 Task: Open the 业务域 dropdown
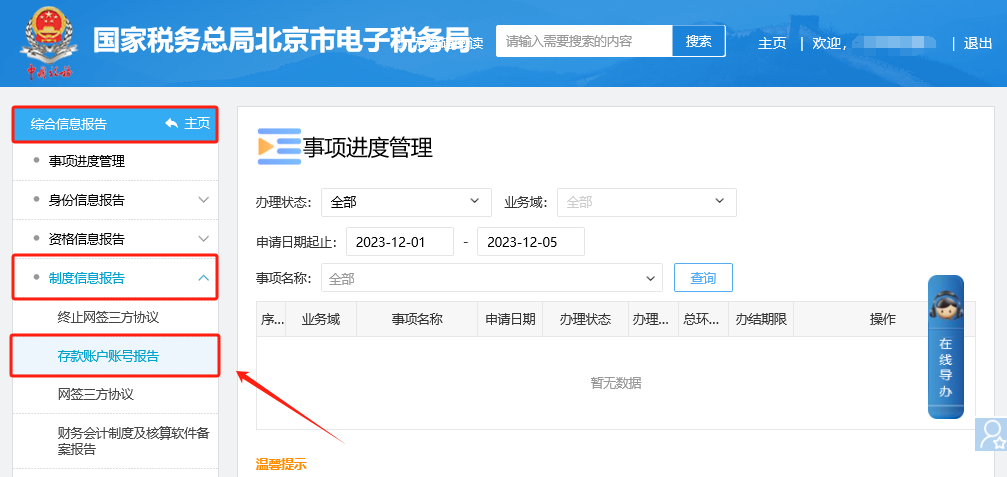pyautogui.click(x=646, y=202)
